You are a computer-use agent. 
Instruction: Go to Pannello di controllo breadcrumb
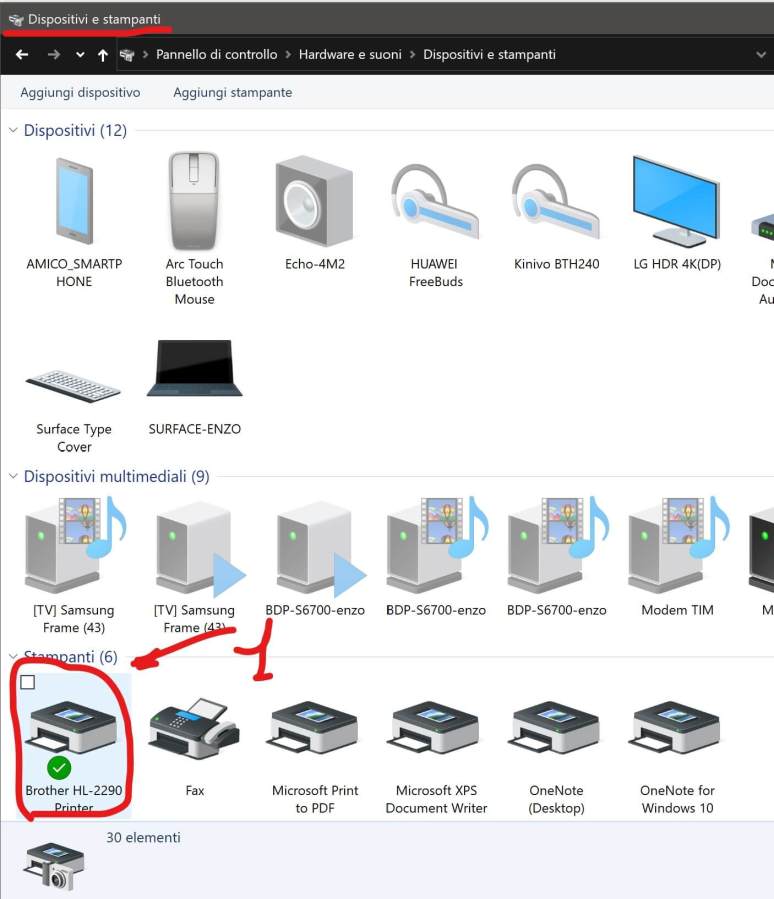(216, 55)
